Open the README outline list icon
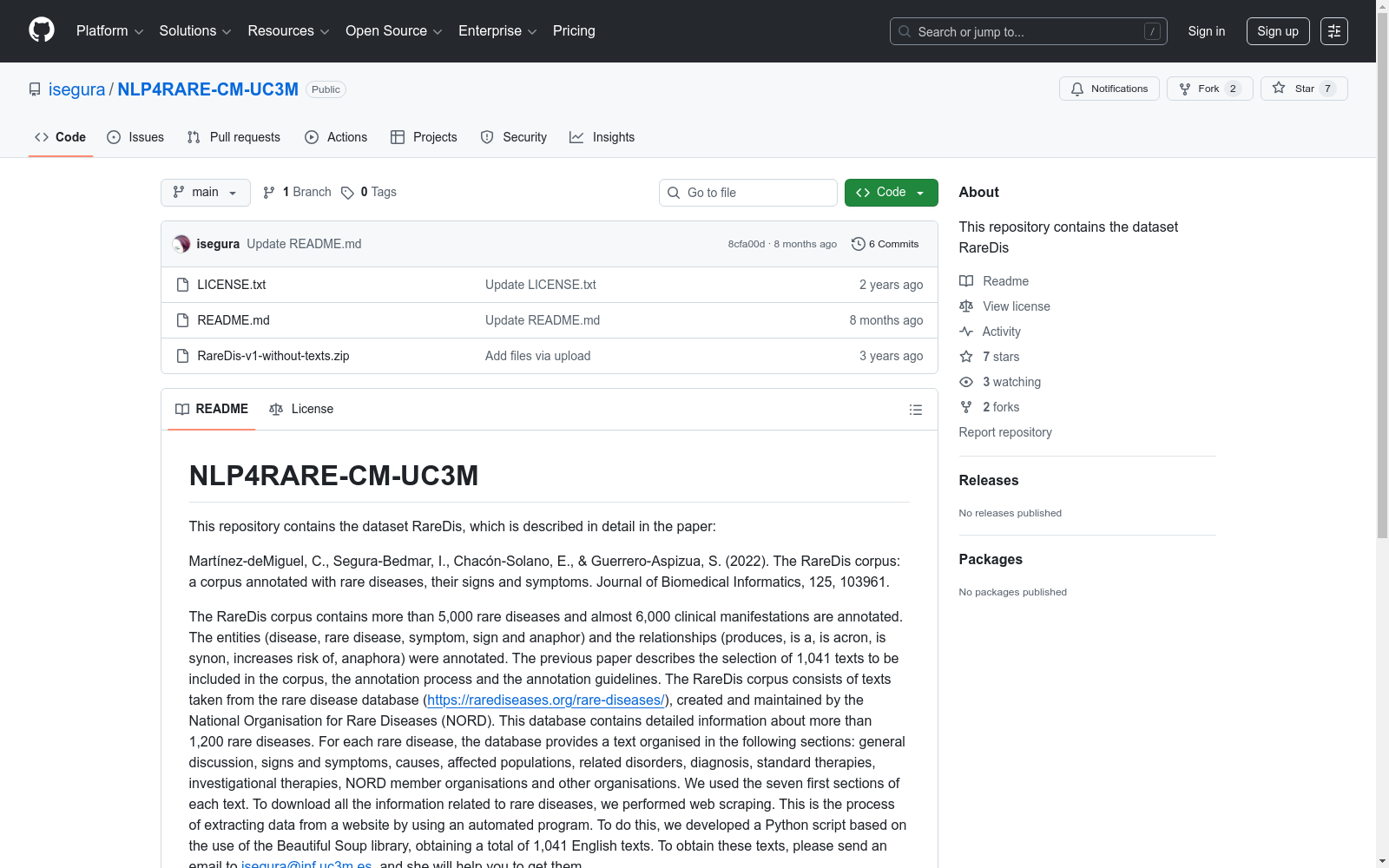Viewport: 1389px width, 868px height. coord(915,410)
